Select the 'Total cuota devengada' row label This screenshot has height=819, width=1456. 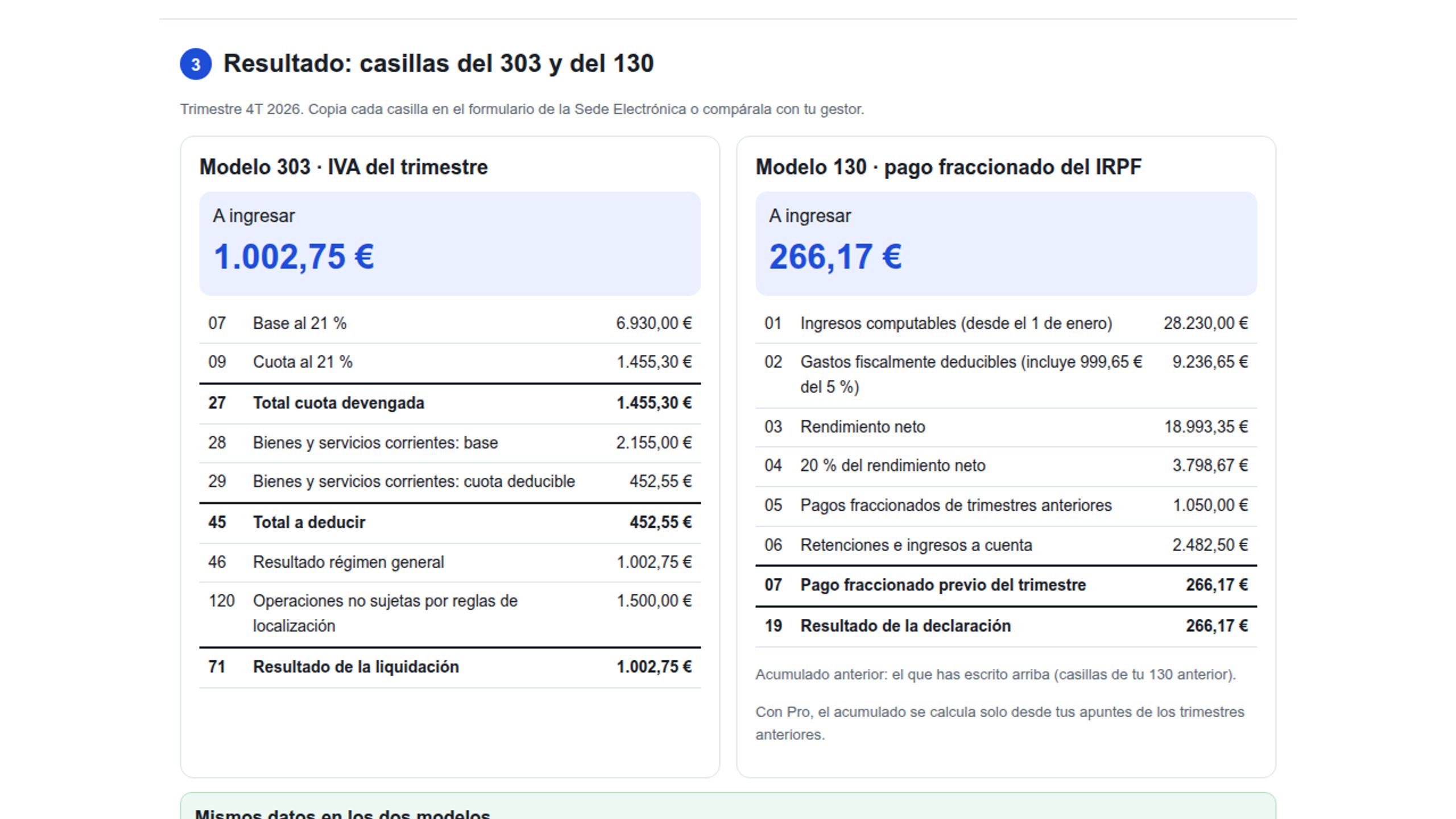[x=338, y=403]
